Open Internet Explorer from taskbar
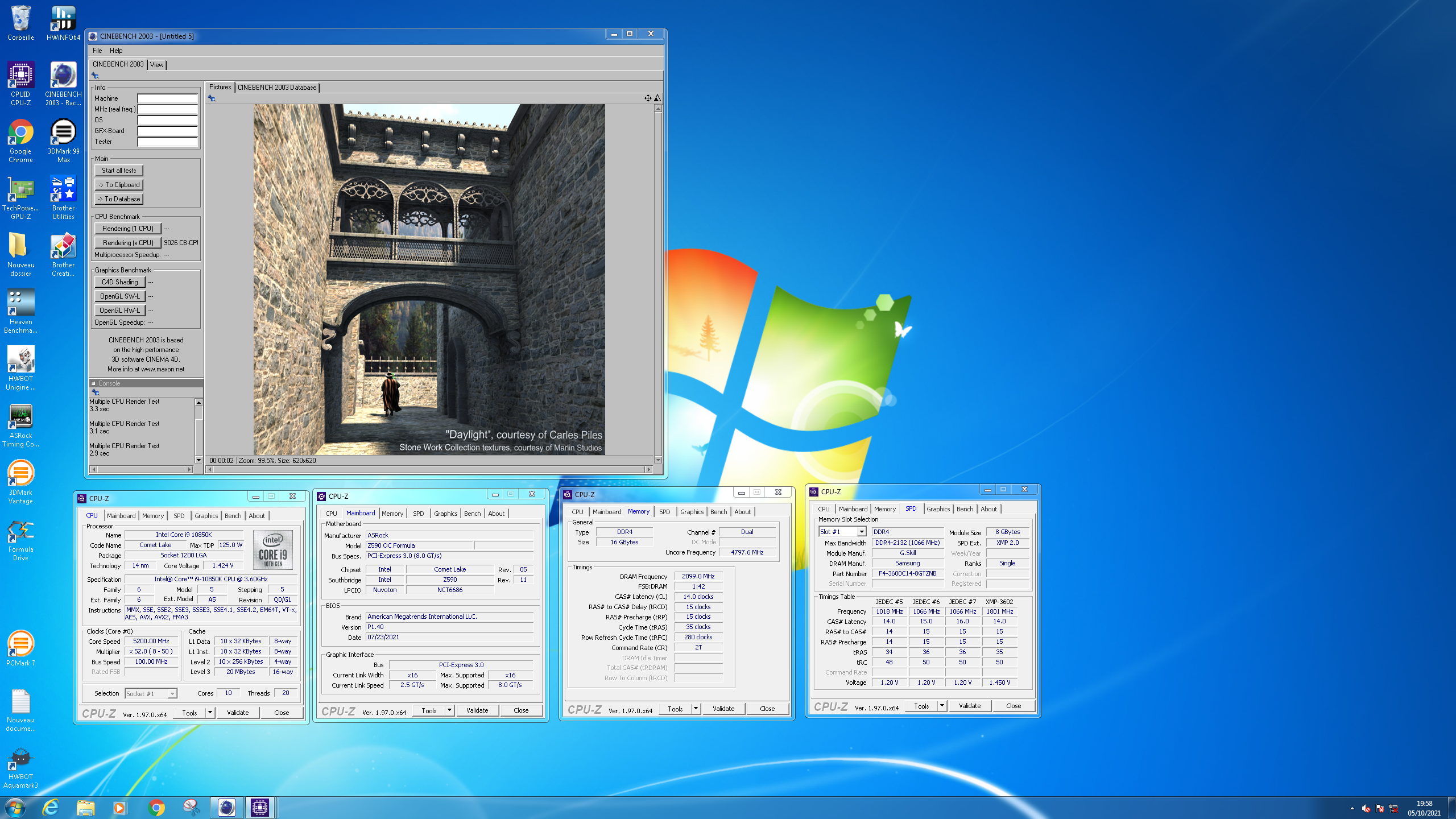 click(x=51, y=807)
